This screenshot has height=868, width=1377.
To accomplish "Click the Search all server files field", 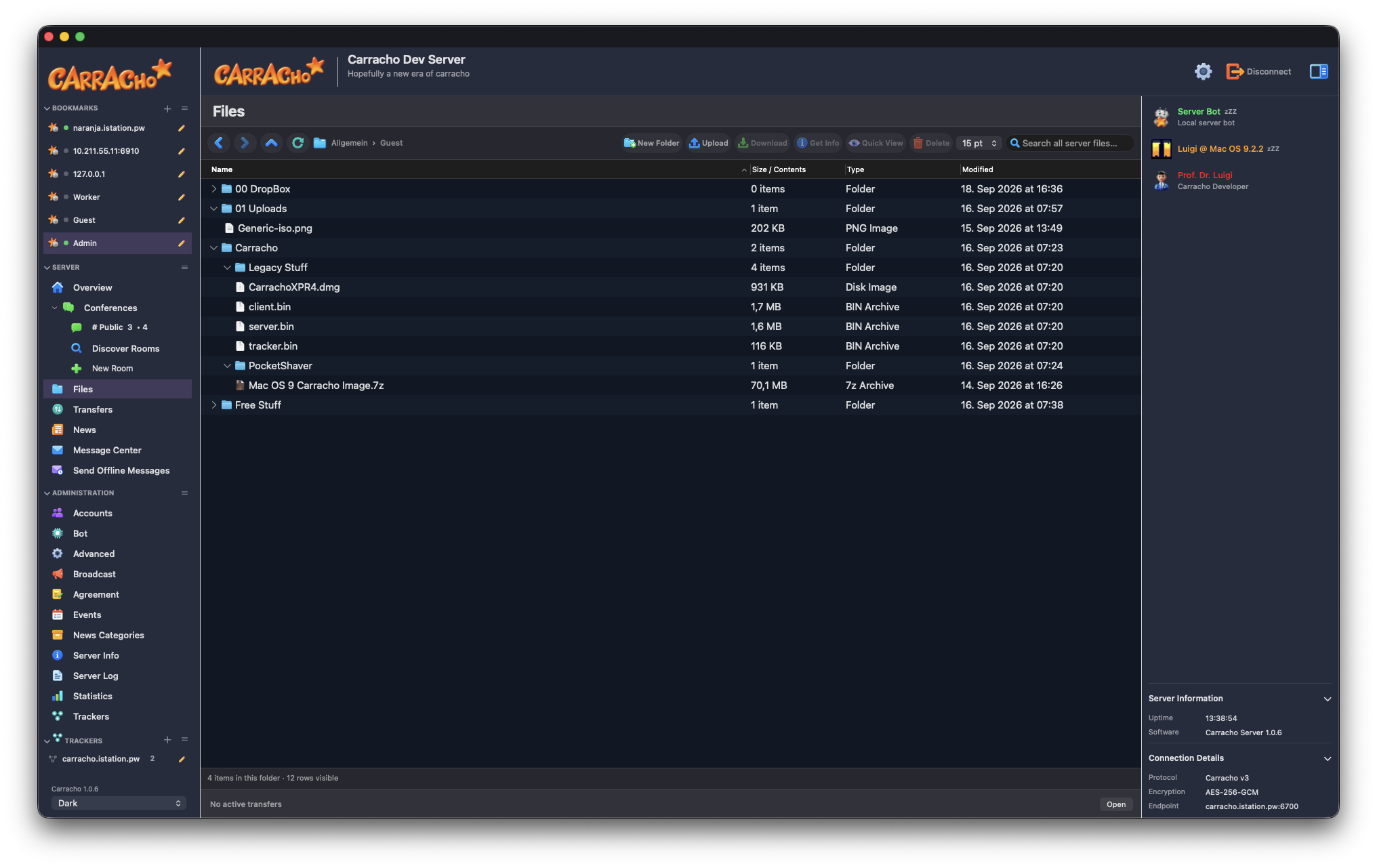I will coord(1070,143).
